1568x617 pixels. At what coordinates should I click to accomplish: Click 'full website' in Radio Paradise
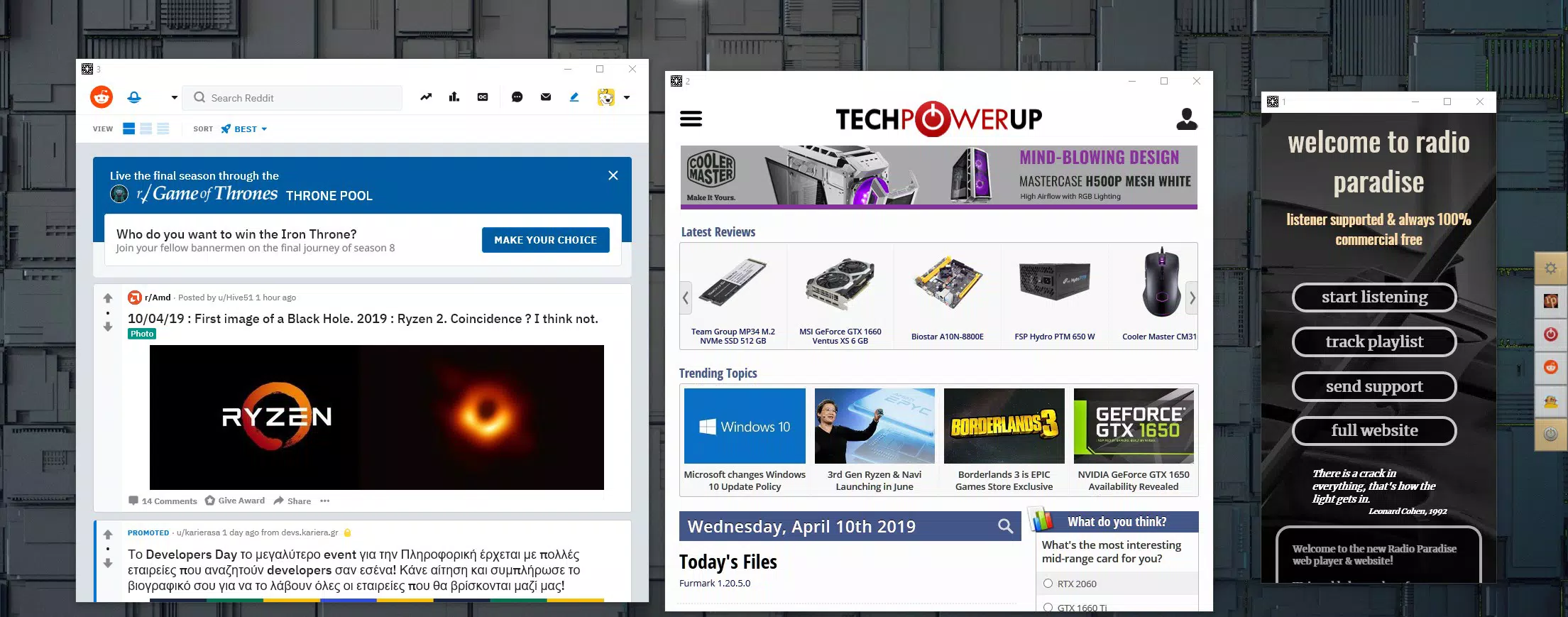click(1374, 430)
